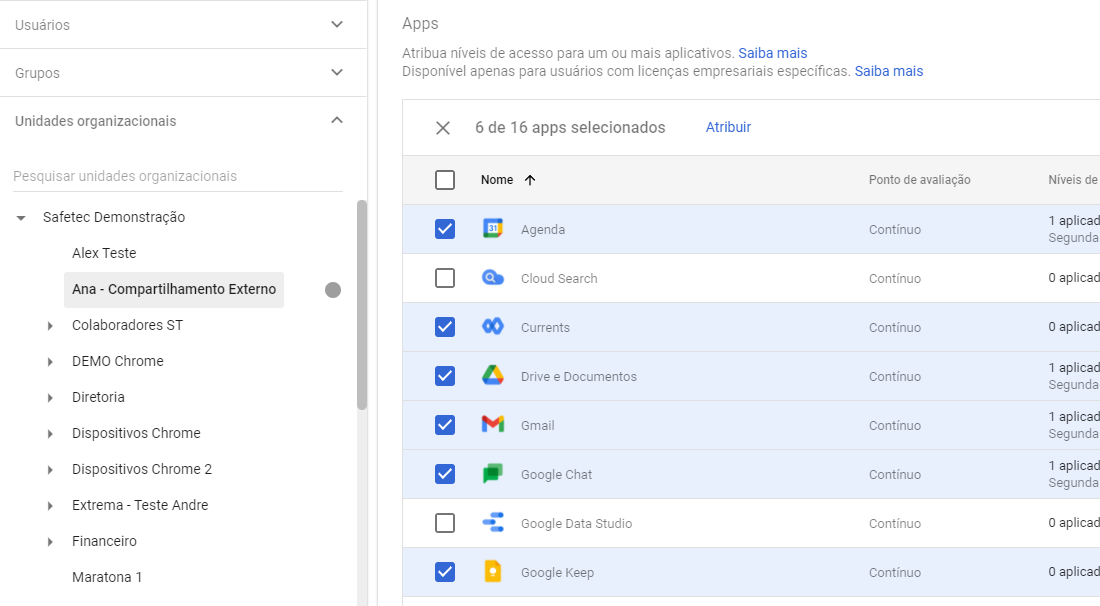Image resolution: width=1100 pixels, height=606 pixels.
Task: Click the Gmail app name
Action: [x=537, y=425]
